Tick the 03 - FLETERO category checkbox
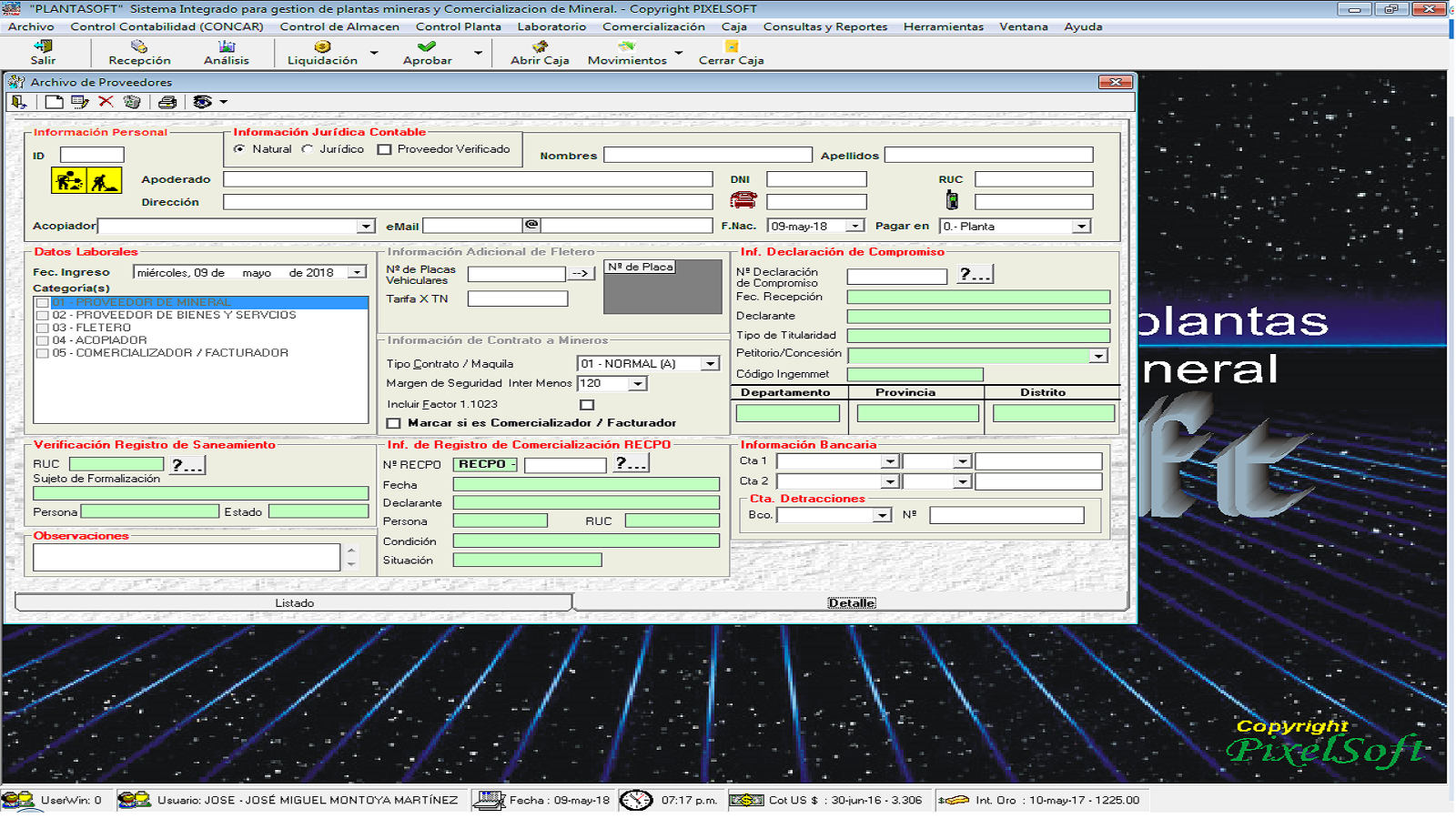Screen dimensions: 1456x819 pyautogui.click(x=42, y=328)
